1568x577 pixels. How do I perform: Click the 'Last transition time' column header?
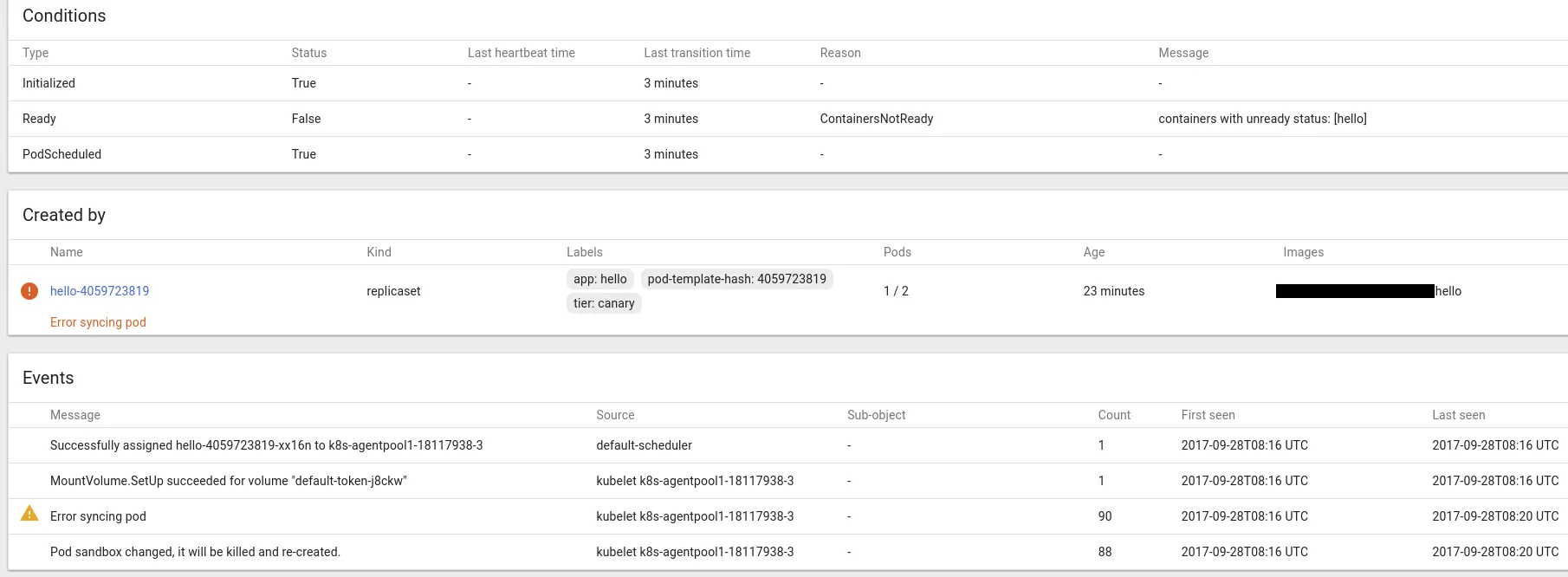click(697, 53)
